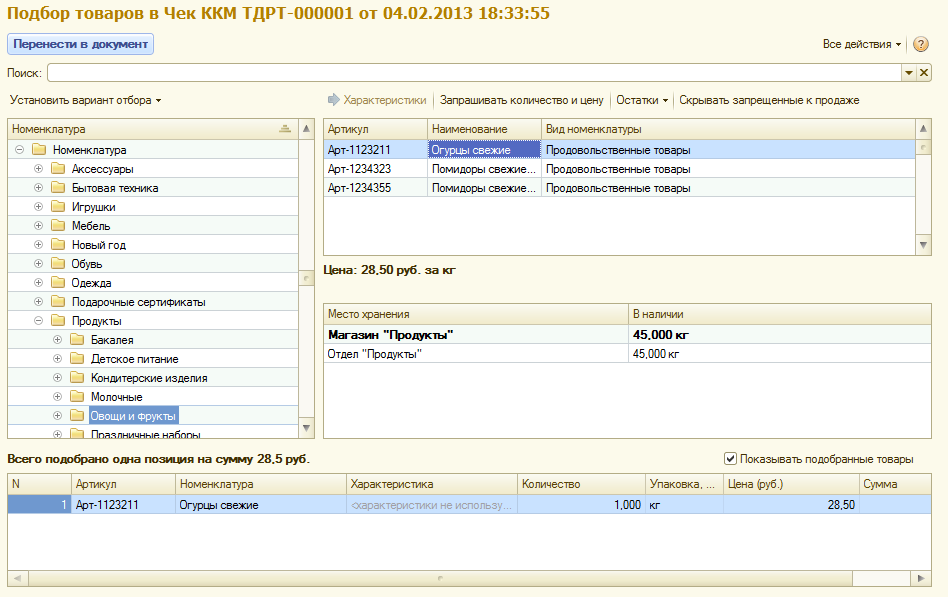Viewport: 948px width, 597px height.
Task: Expand the Аксессуары group
Action: [38, 169]
